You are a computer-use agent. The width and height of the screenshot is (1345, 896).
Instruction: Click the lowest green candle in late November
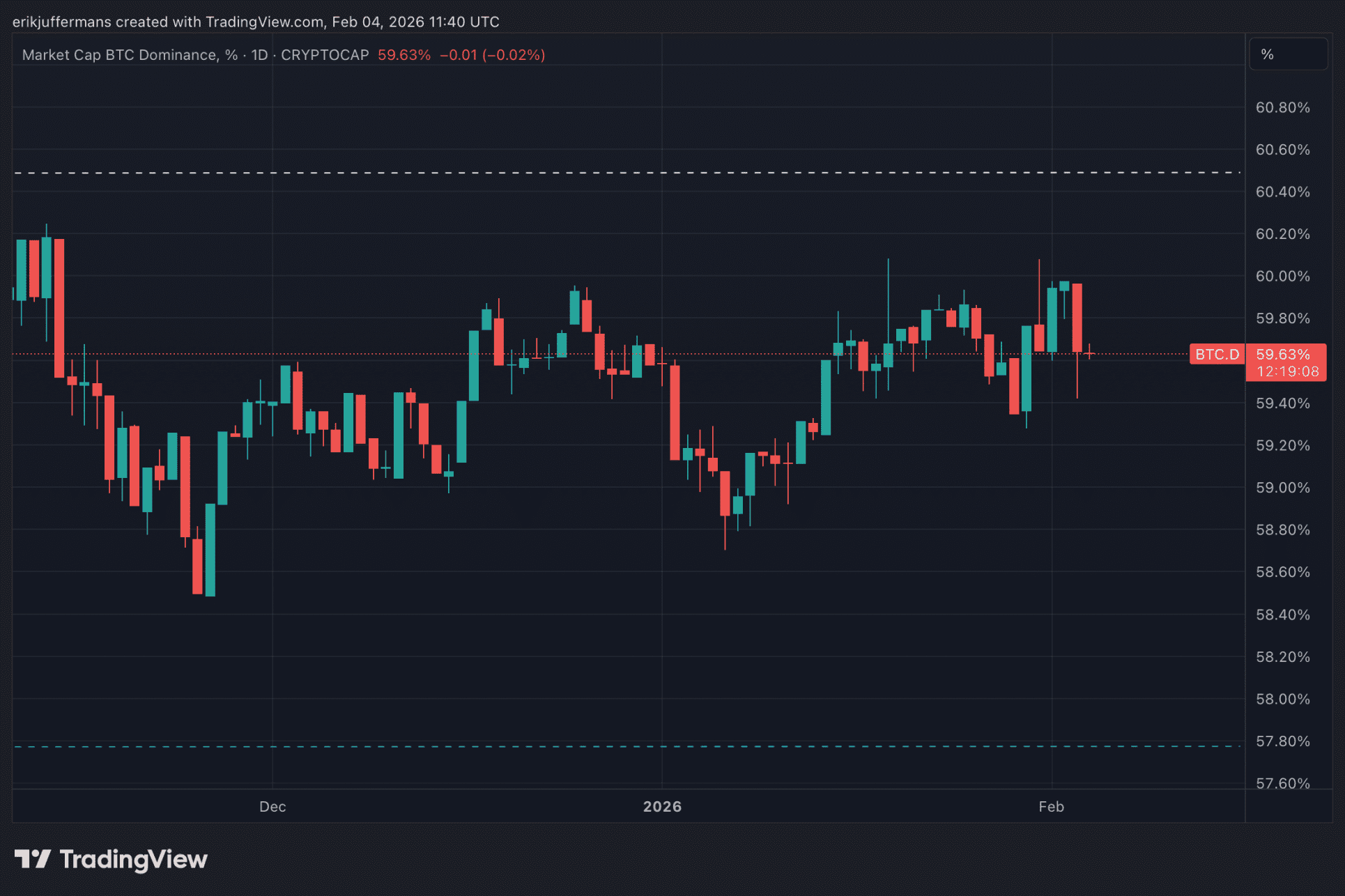(210, 549)
